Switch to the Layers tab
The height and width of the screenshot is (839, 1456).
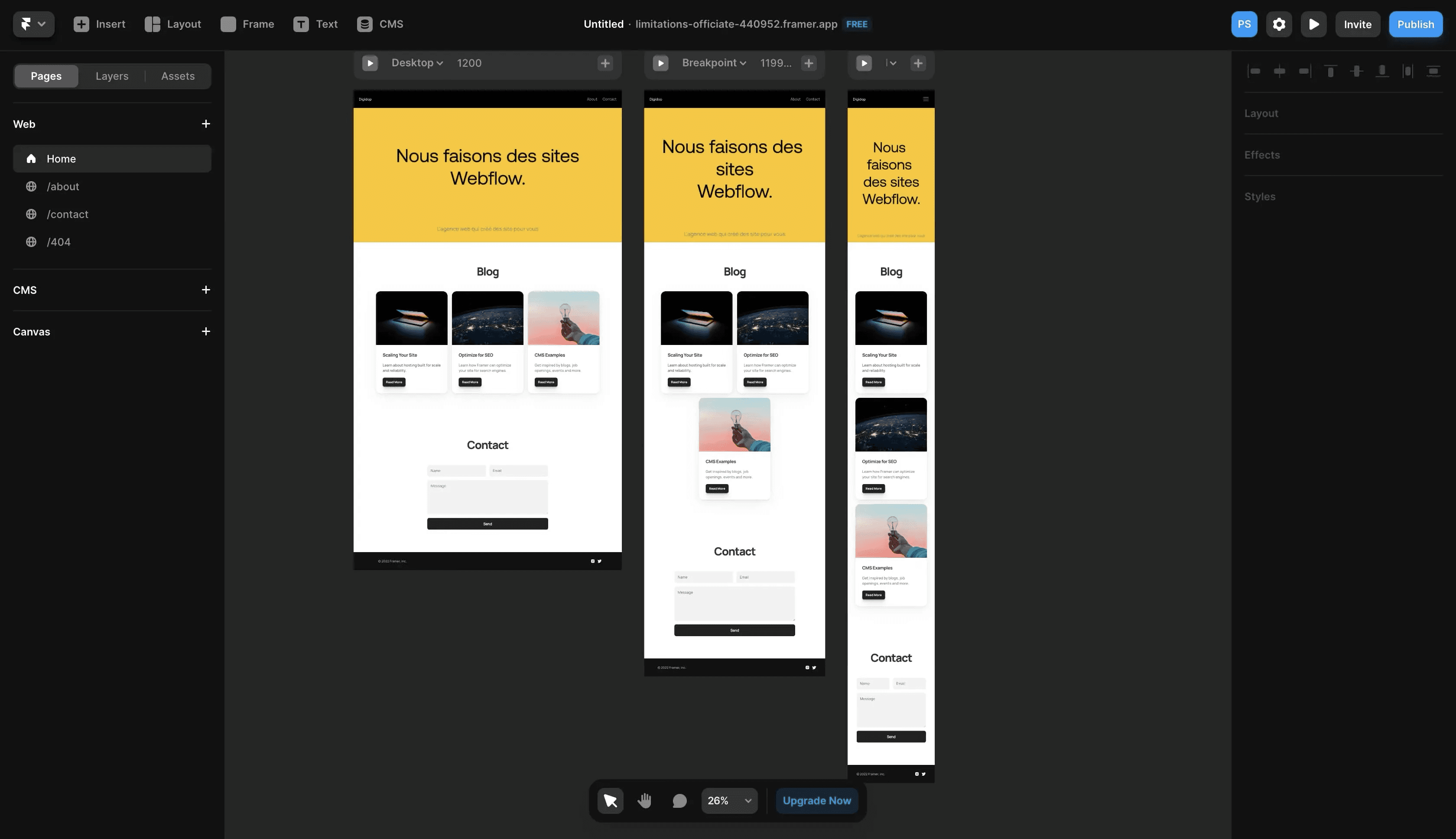coord(112,76)
